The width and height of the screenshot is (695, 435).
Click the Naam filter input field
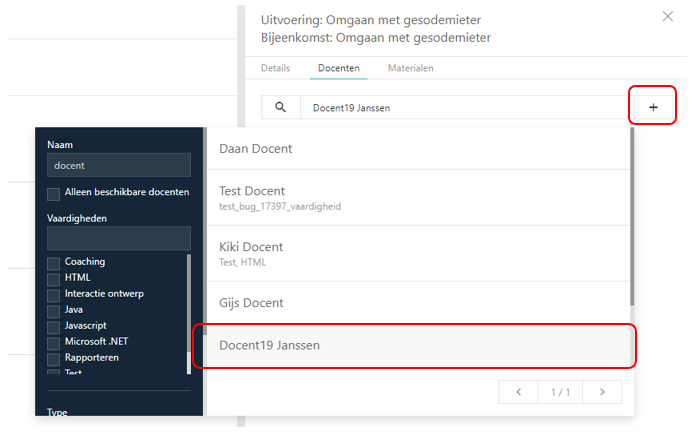click(x=118, y=166)
